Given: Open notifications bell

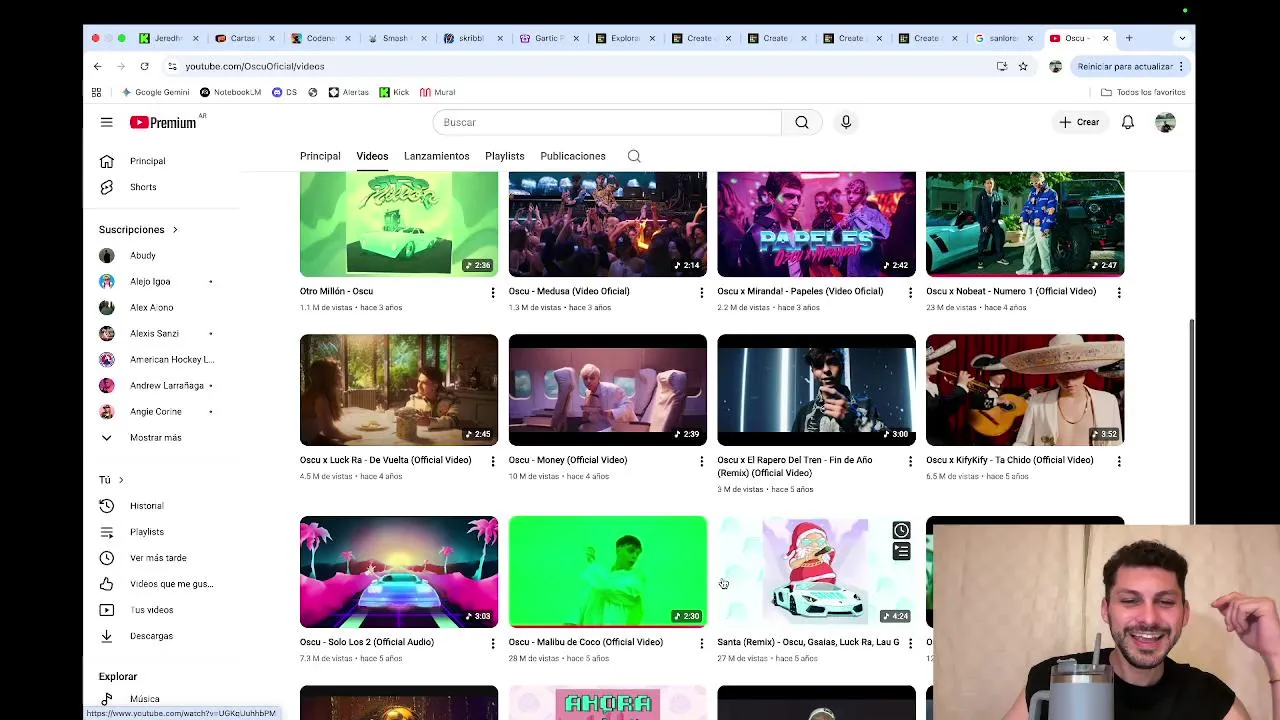Looking at the screenshot, I should pyautogui.click(x=1127, y=122).
